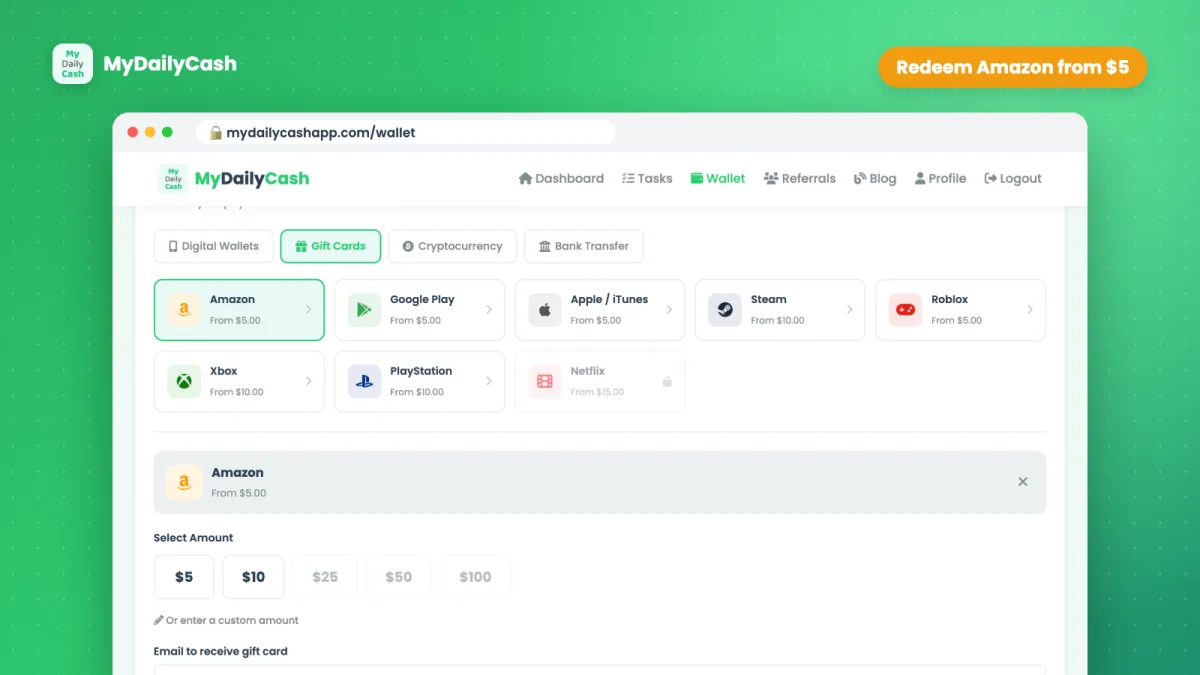The image size is (1200, 675).
Task: Switch to the Digital Wallets tab
Action: pos(213,246)
